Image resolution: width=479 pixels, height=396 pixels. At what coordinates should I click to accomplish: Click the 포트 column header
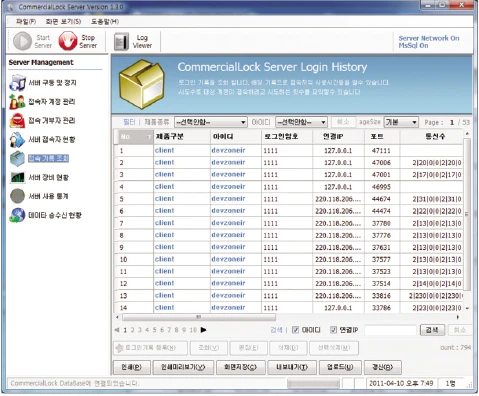point(382,137)
